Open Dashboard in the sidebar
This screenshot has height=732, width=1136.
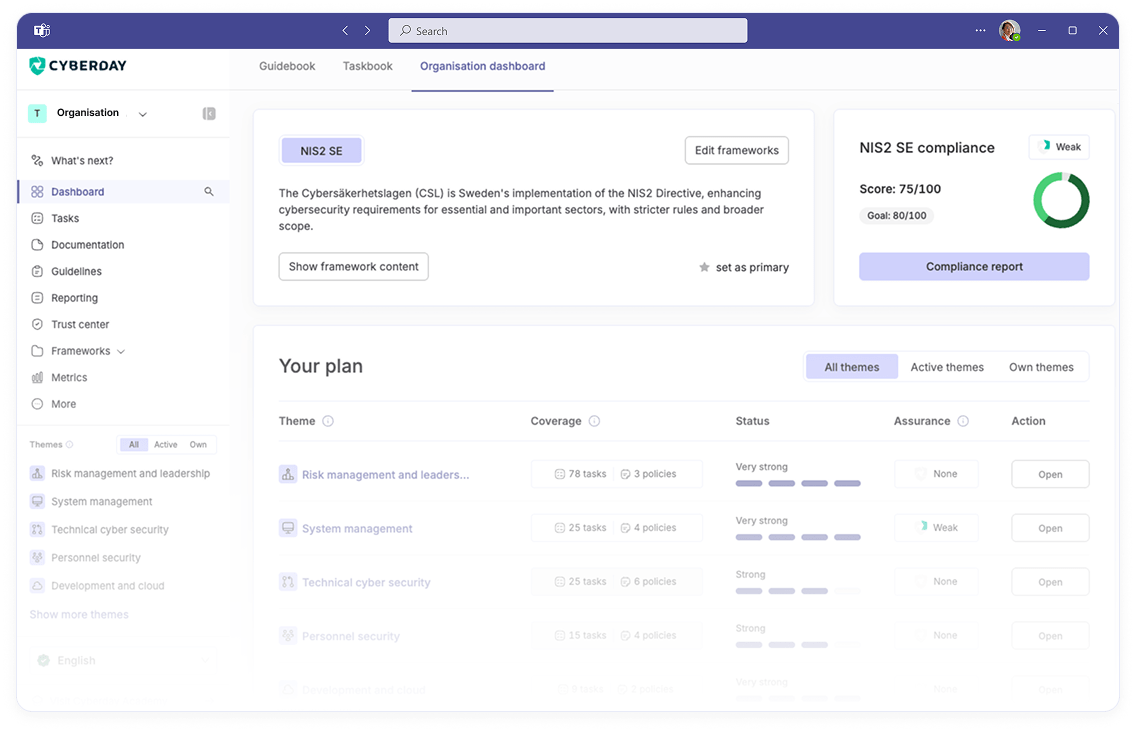tap(123, 191)
